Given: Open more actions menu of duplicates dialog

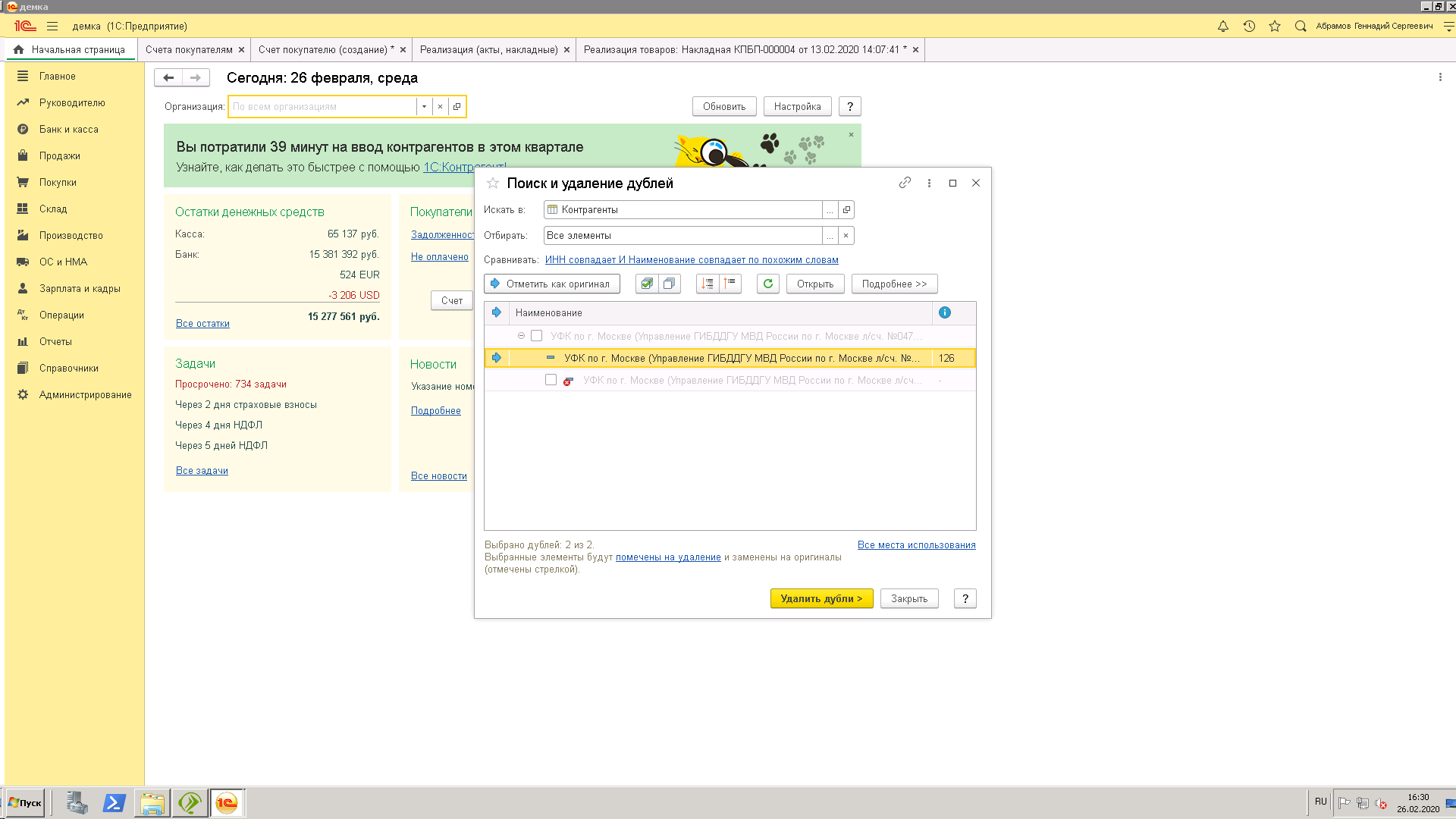Looking at the screenshot, I should coord(929,183).
